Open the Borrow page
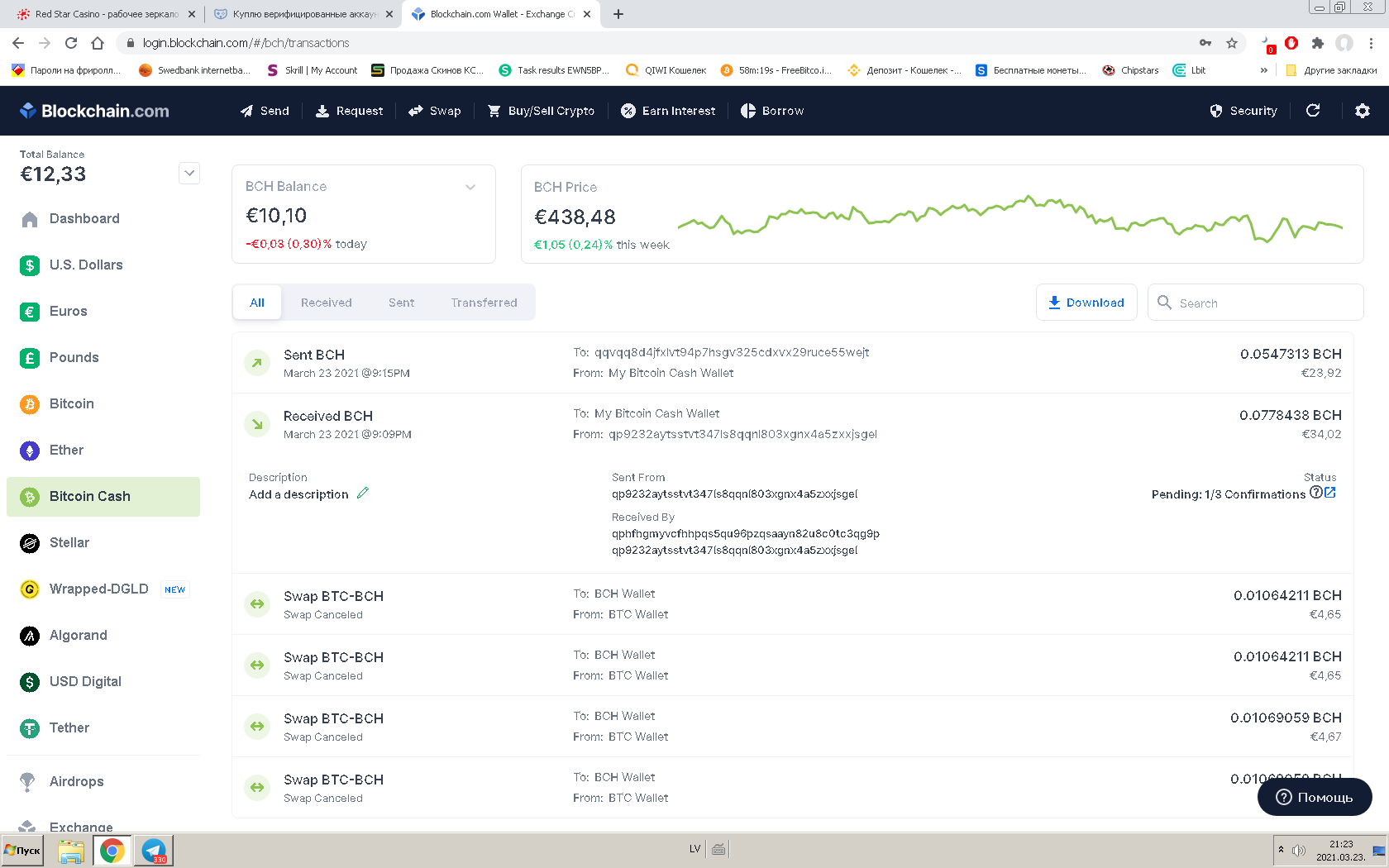1389x868 pixels. 772,111
